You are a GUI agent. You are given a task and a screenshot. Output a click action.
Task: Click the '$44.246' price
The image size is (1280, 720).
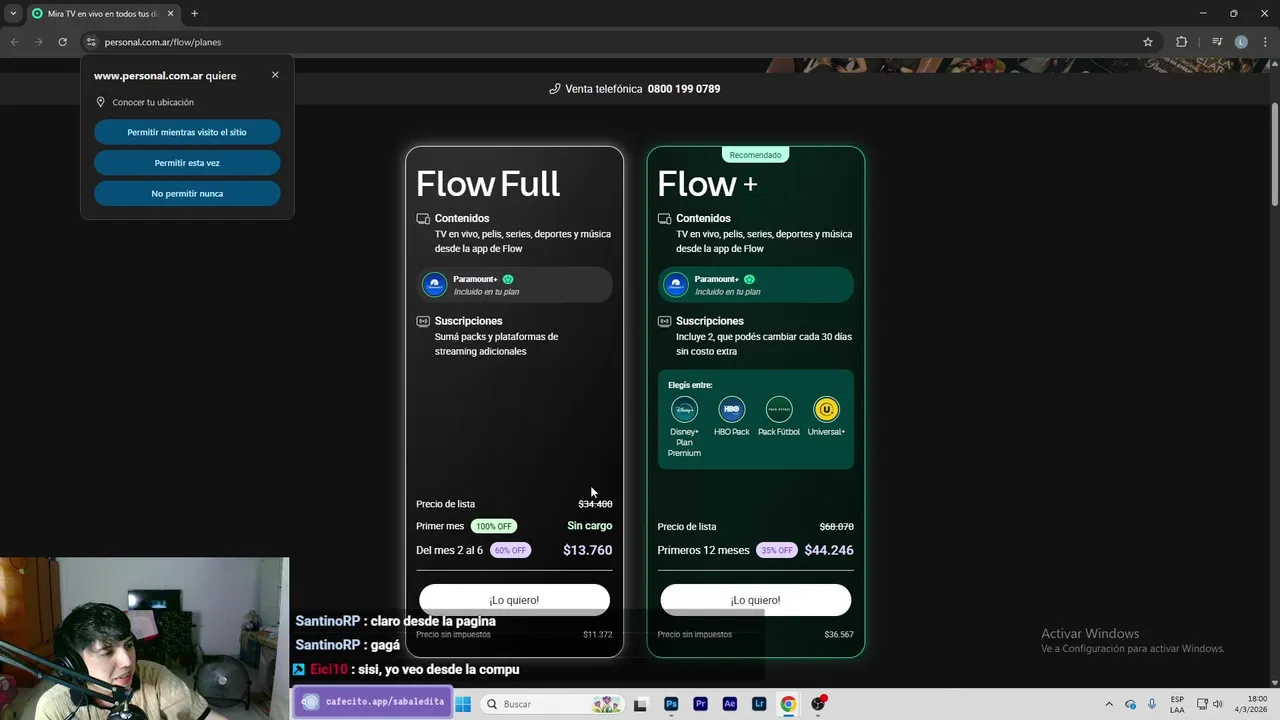829,550
